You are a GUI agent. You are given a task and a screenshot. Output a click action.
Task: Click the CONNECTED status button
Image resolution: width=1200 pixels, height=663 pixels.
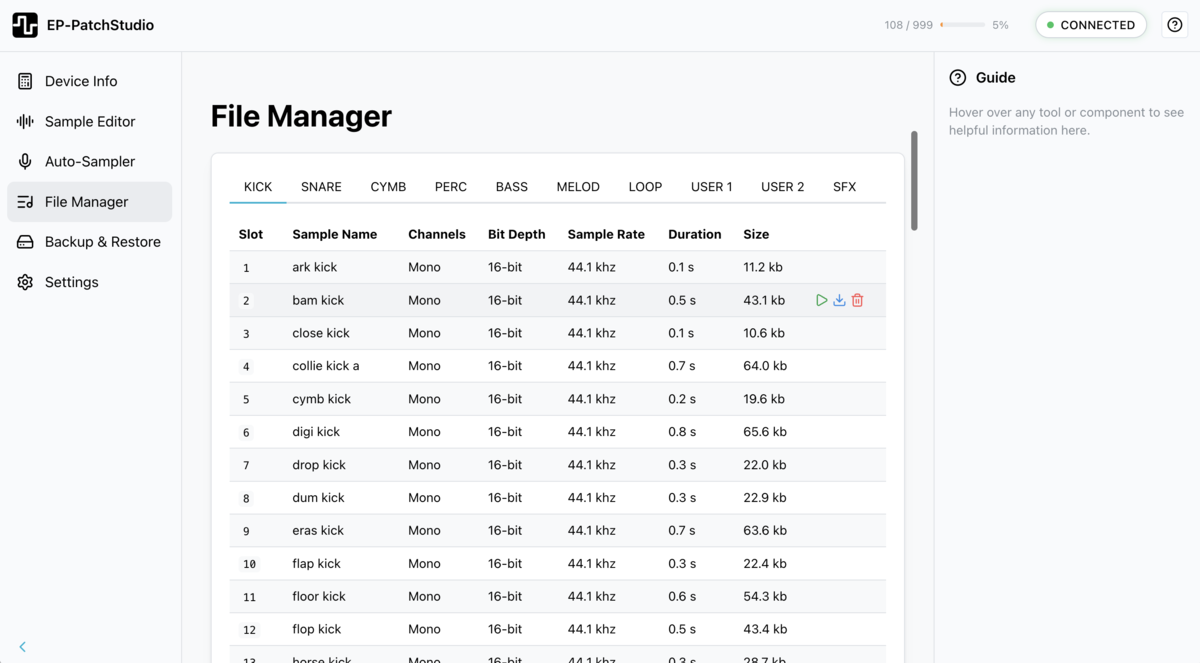pos(1091,24)
